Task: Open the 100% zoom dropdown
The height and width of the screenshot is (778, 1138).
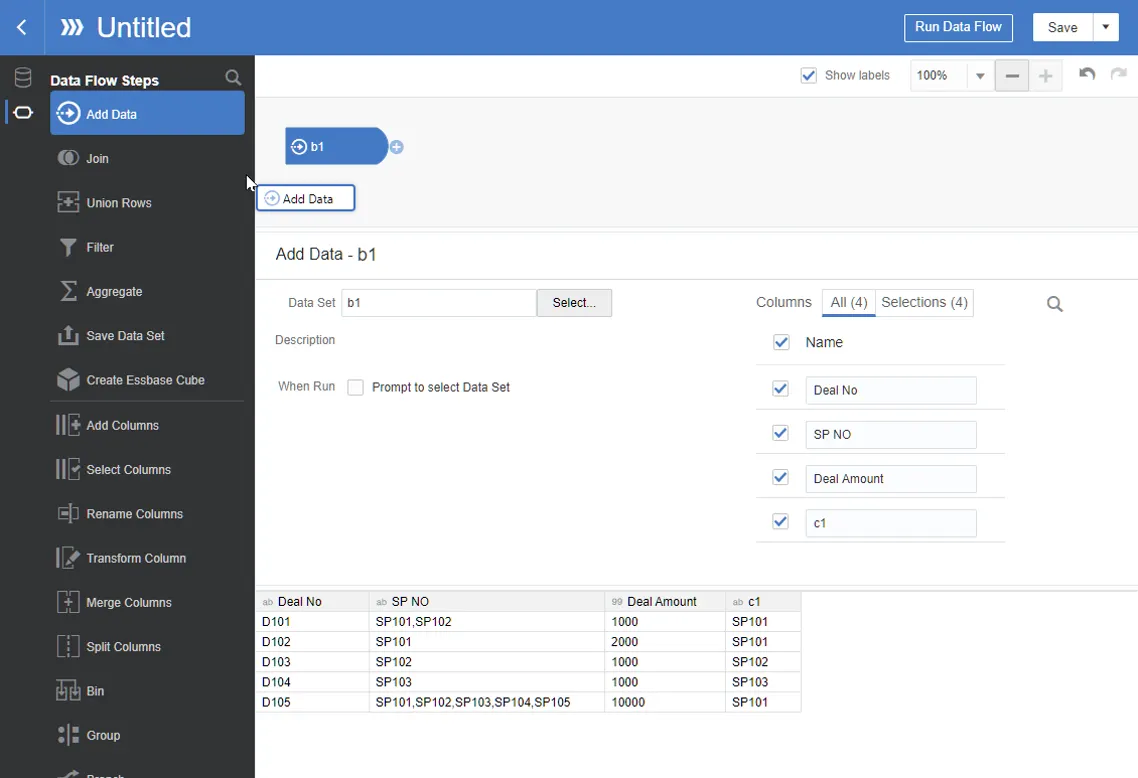Action: pyautogui.click(x=980, y=76)
